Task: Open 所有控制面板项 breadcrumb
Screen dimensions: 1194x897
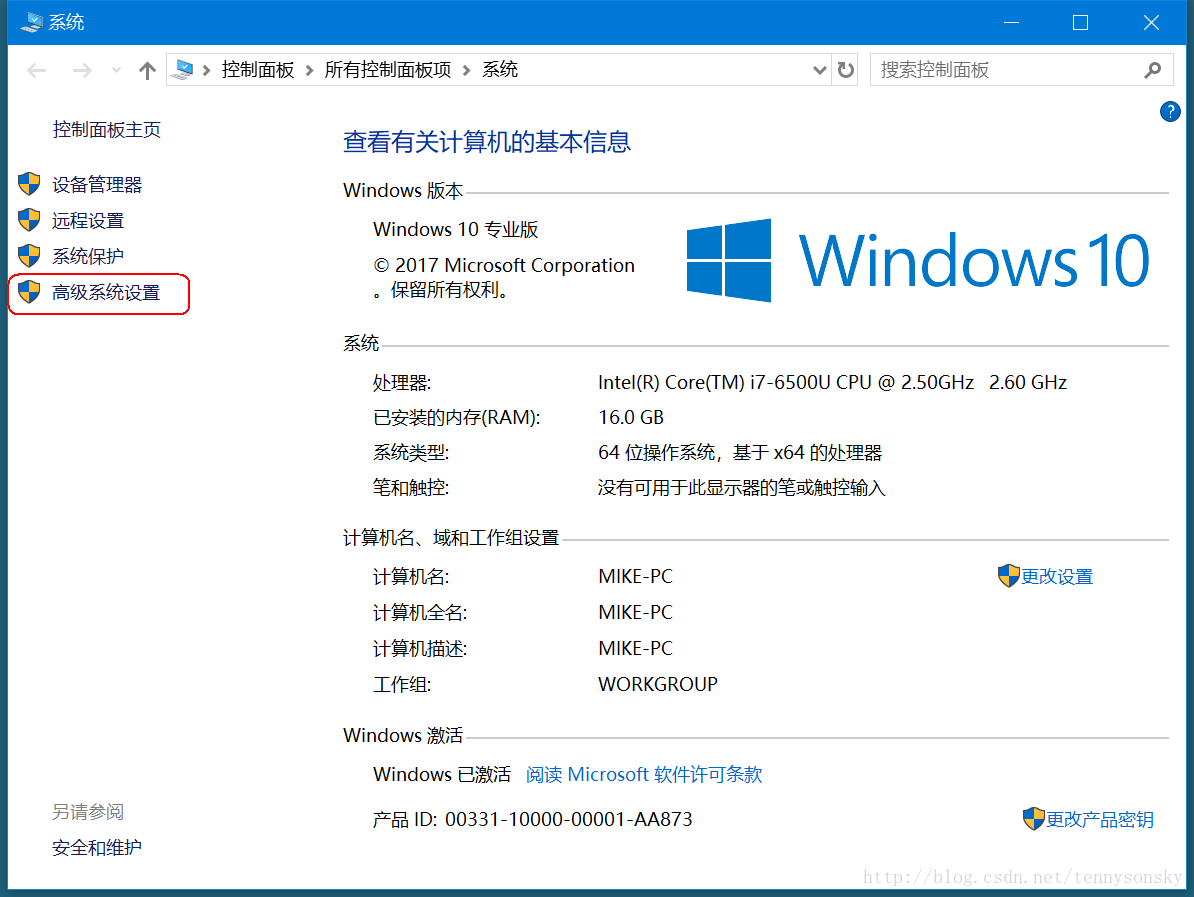Action: click(388, 70)
